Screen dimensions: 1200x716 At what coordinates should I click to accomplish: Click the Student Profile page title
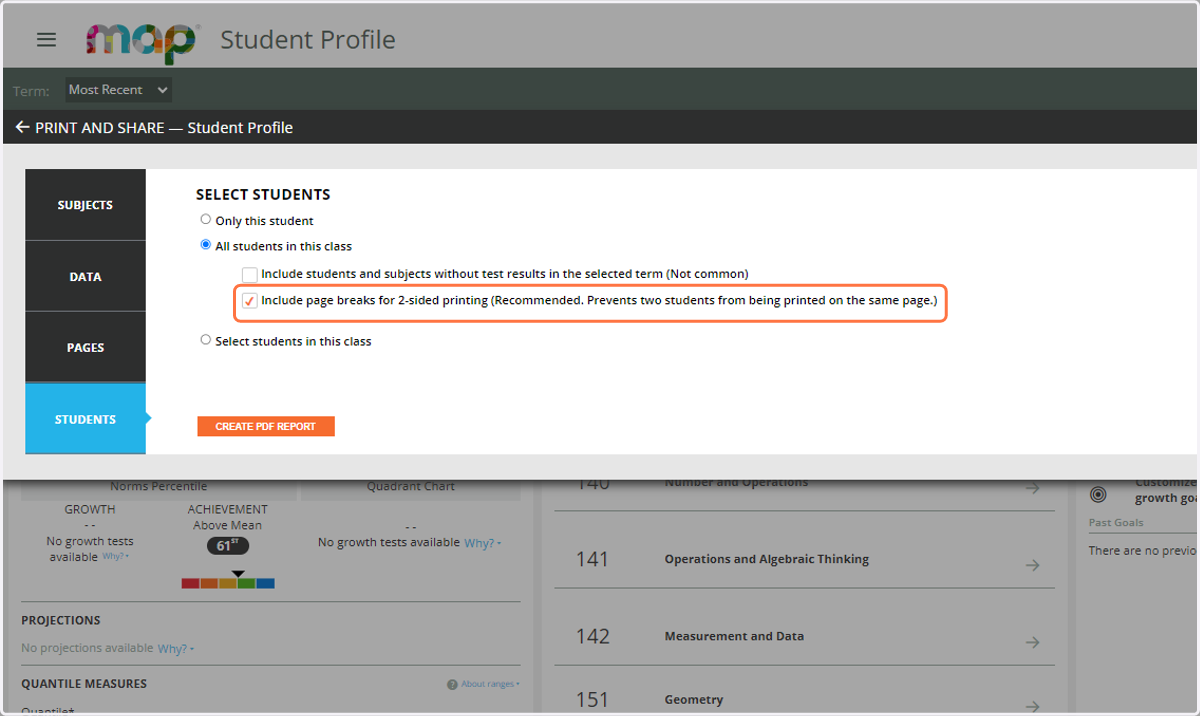click(308, 40)
